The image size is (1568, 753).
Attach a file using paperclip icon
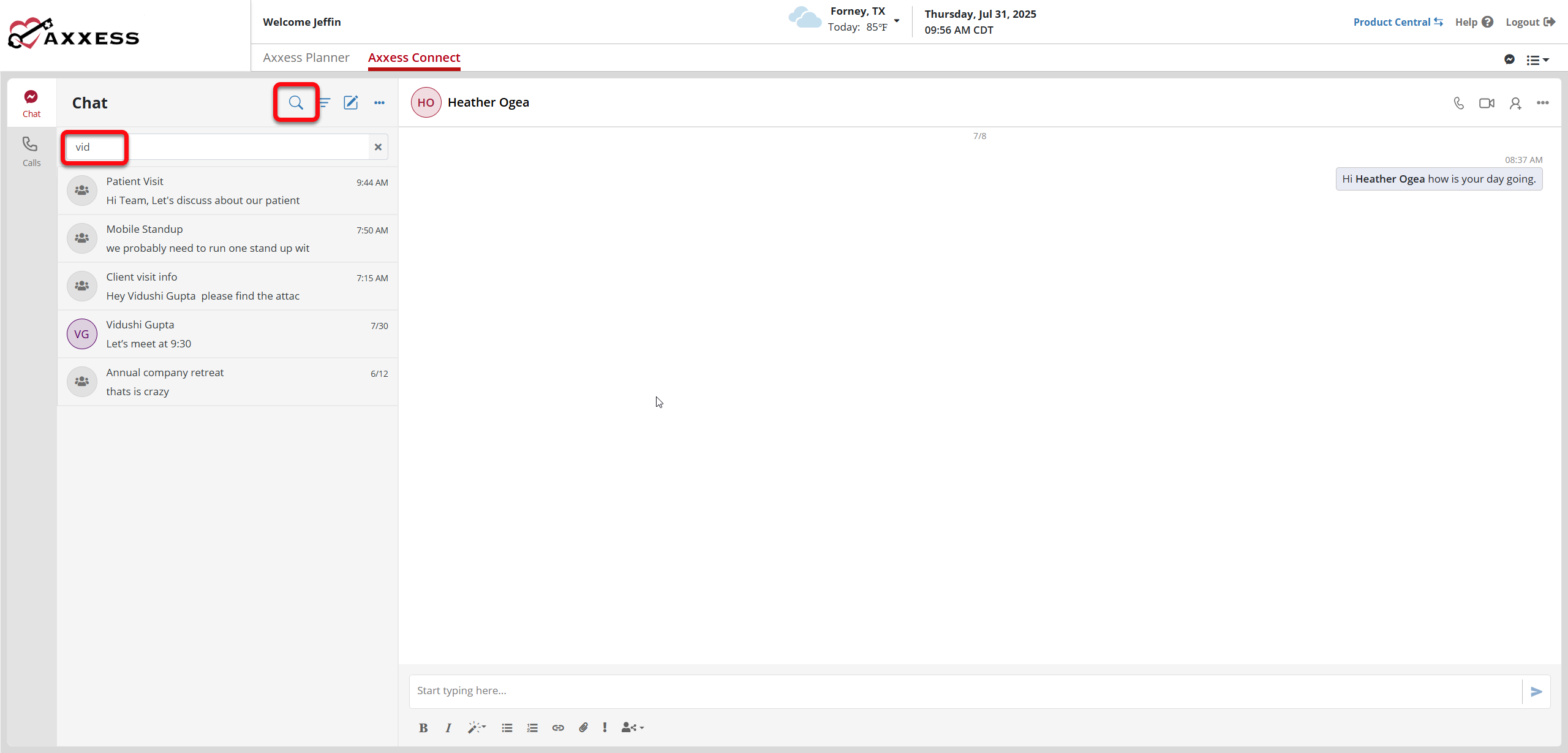[x=583, y=727]
